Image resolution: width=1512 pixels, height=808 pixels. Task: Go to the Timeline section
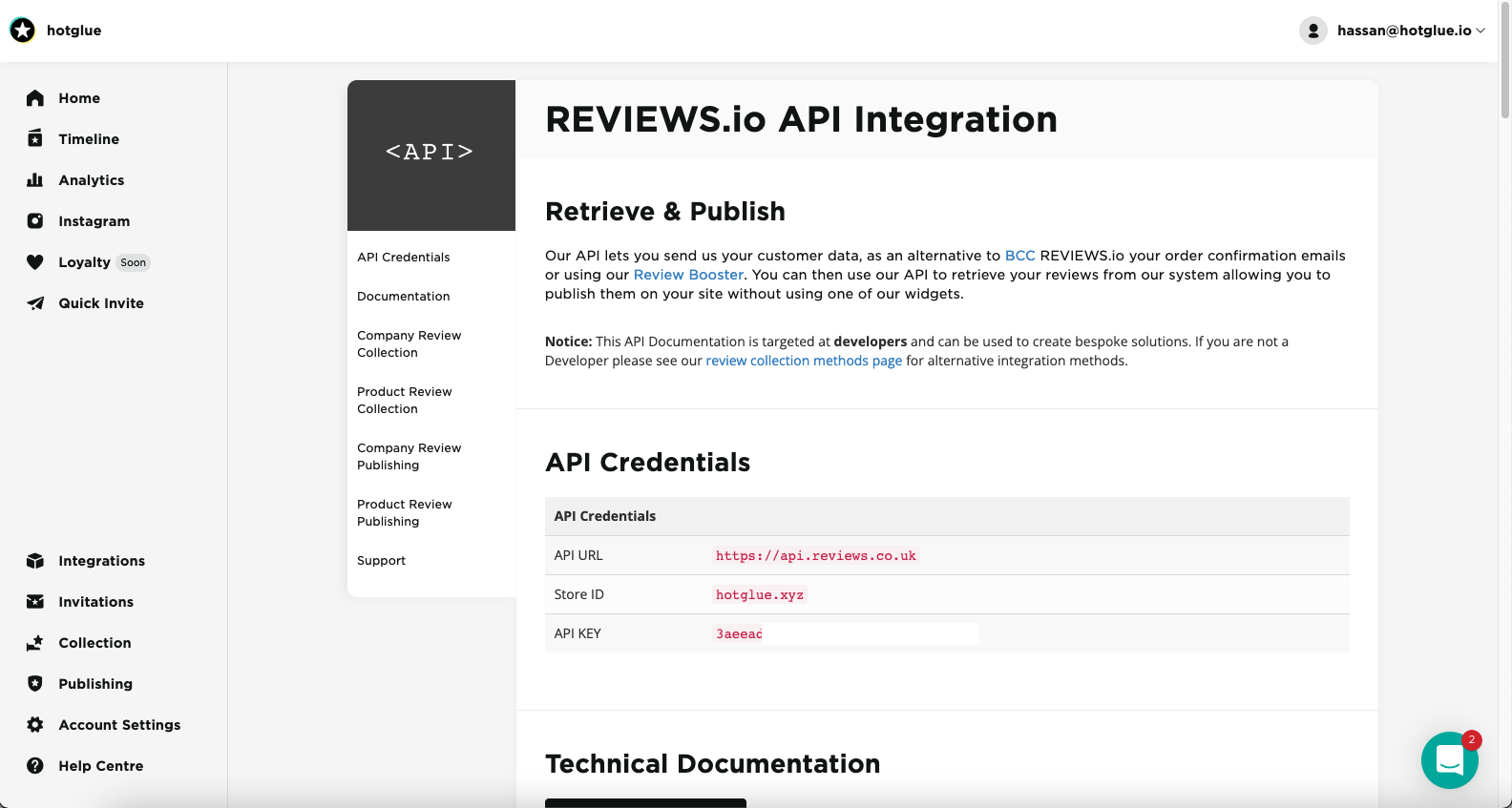tap(89, 139)
